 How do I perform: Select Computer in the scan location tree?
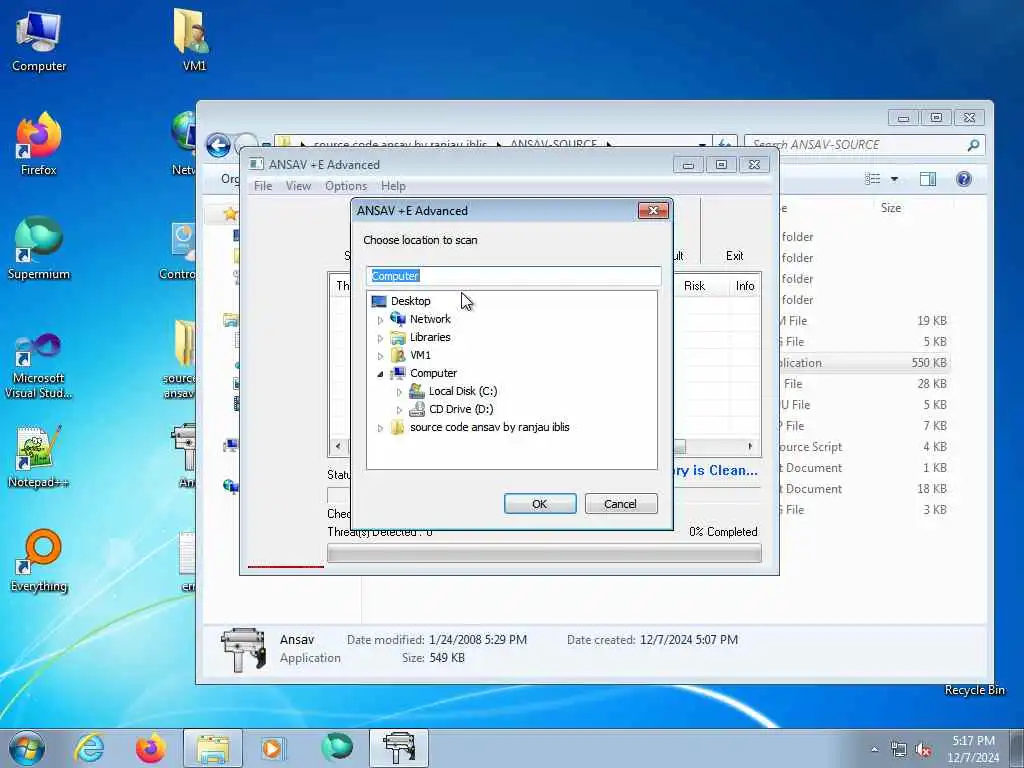433,373
